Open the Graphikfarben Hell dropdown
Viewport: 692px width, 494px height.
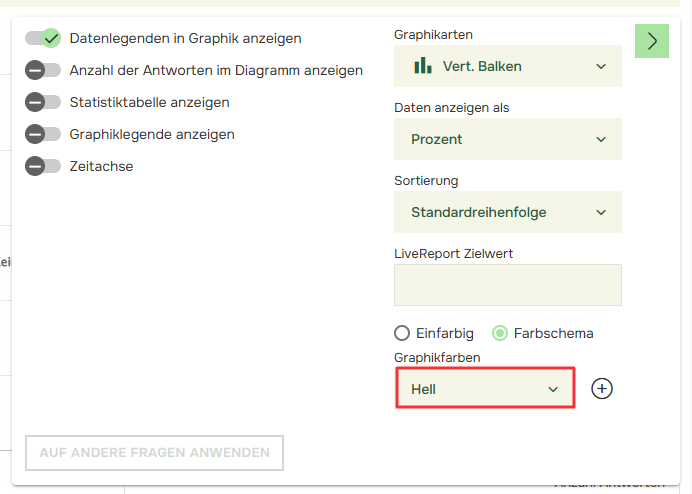tap(485, 388)
